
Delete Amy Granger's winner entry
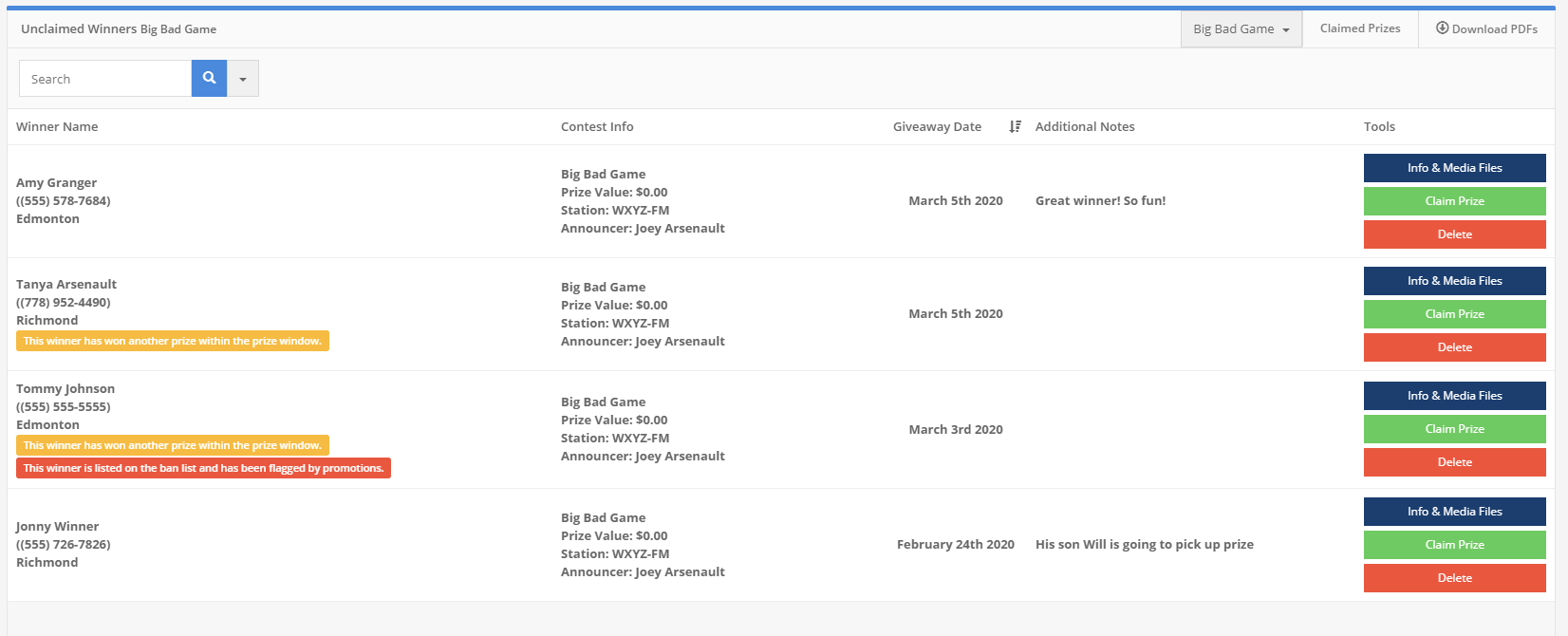tap(1454, 234)
